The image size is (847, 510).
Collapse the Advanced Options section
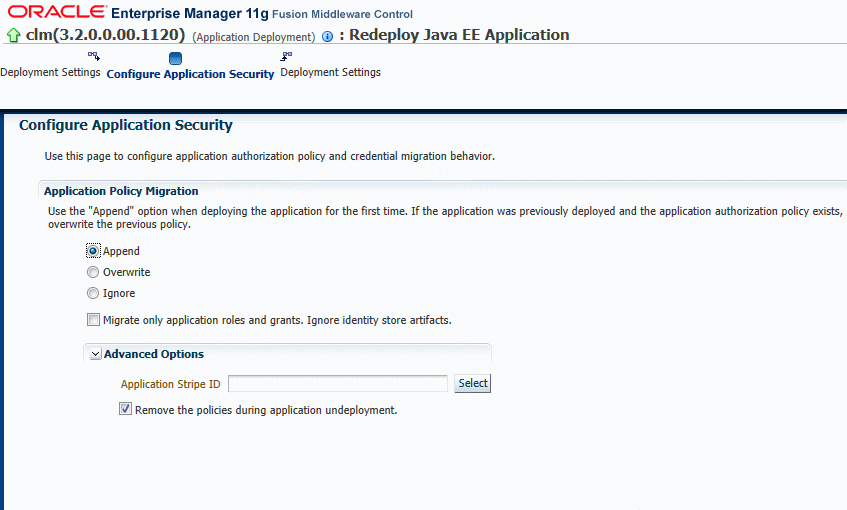click(96, 354)
